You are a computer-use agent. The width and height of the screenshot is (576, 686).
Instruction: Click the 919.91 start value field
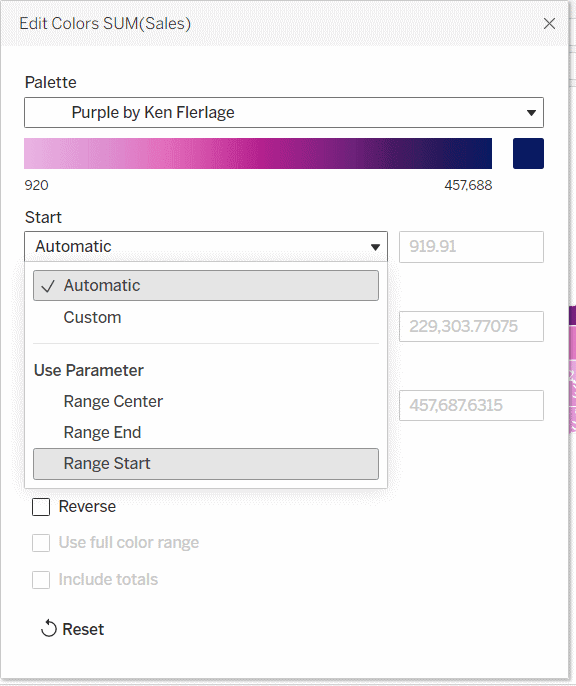coord(471,247)
